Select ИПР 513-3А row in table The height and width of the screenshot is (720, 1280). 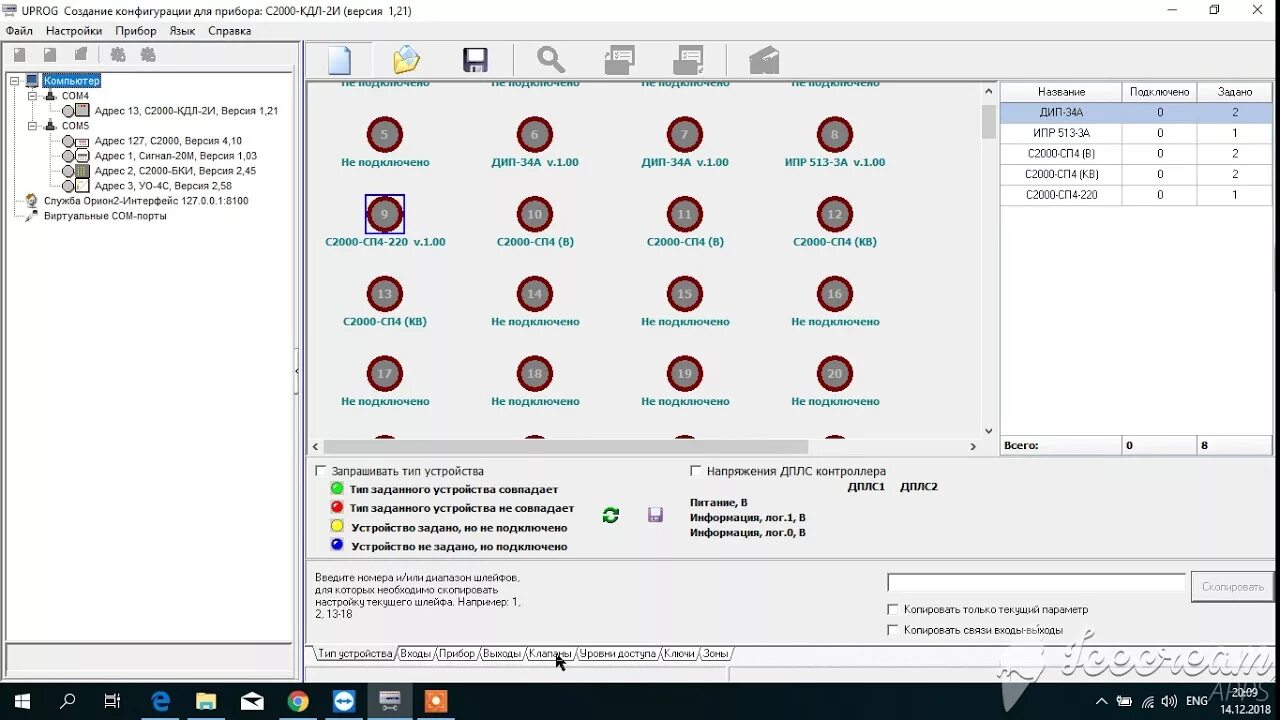(1137, 133)
